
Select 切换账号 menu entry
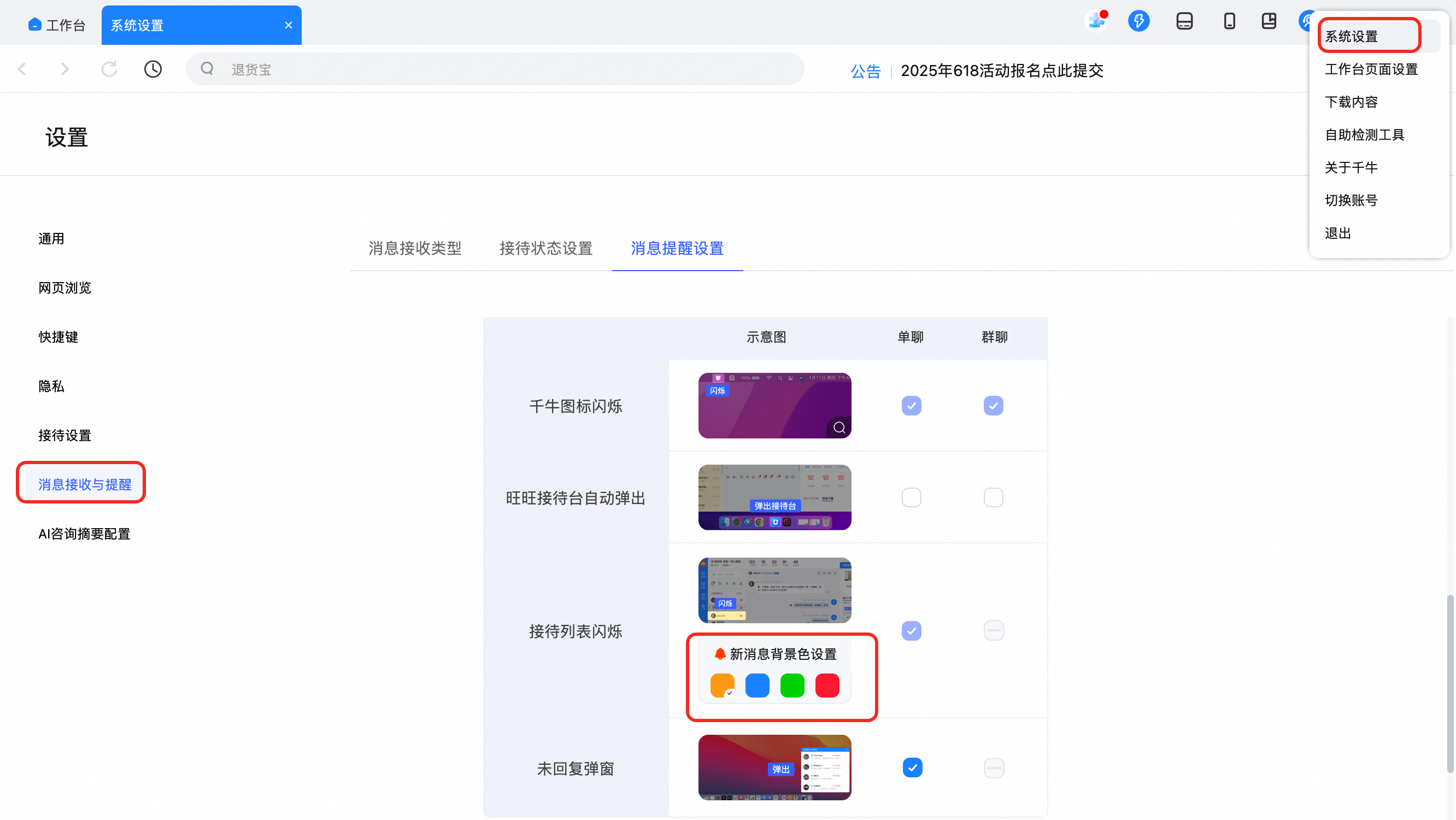[1351, 200]
